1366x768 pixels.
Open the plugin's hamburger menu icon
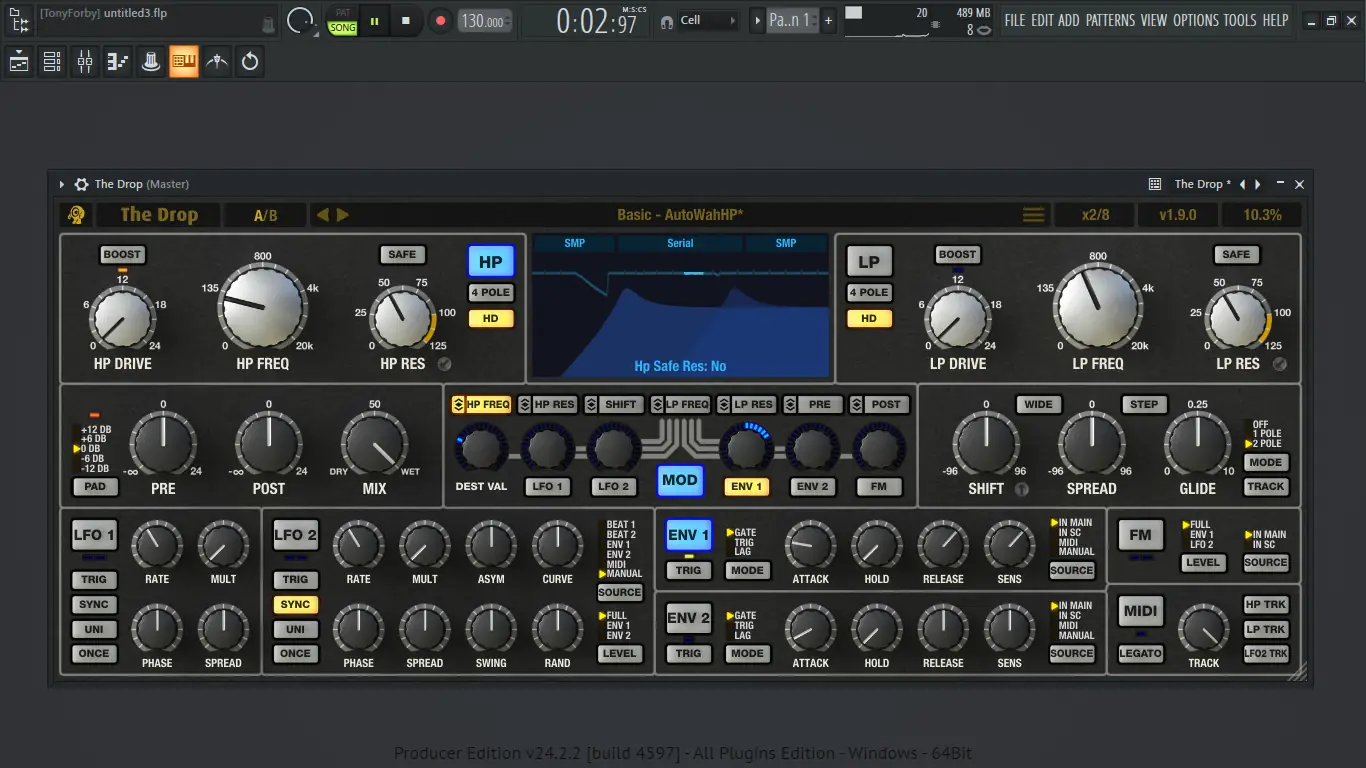click(x=1033, y=215)
